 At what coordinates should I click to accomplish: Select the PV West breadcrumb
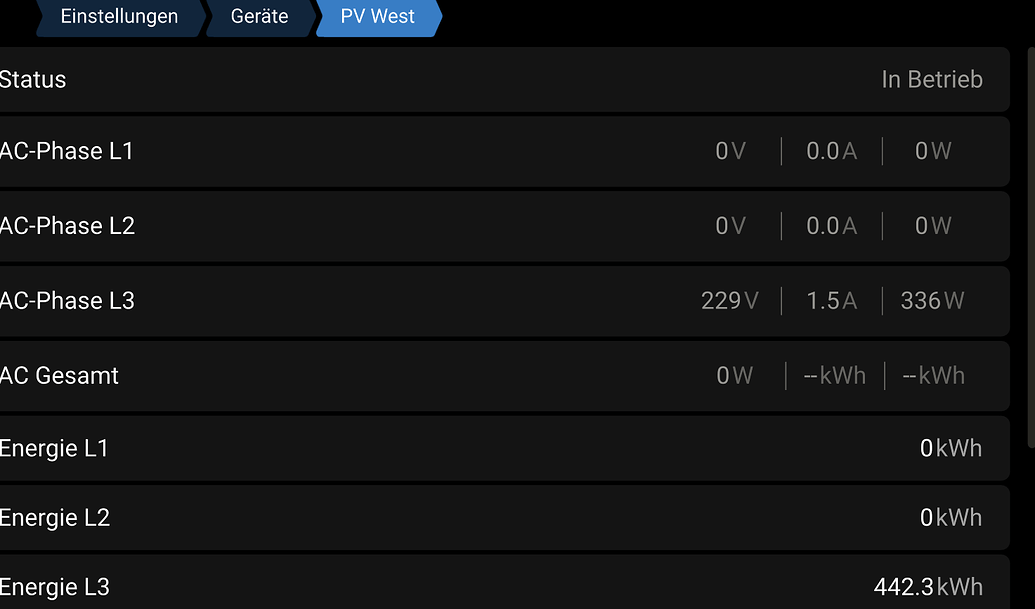378,17
